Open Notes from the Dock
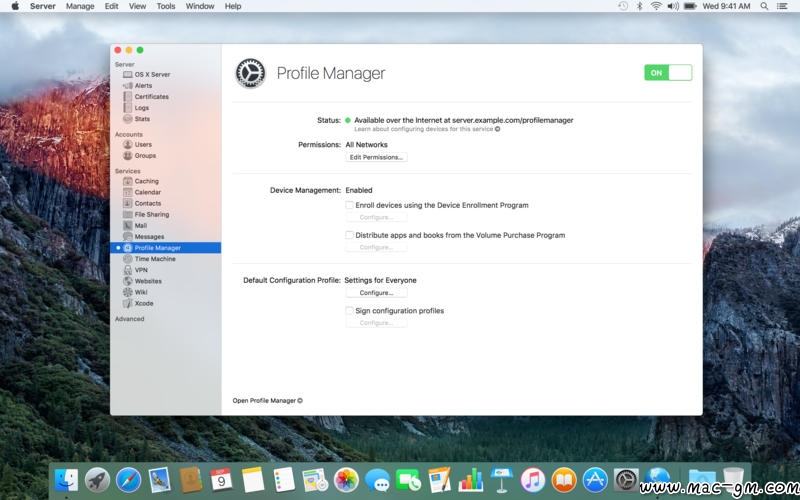Viewport: 800px width, 500px height. [253, 480]
